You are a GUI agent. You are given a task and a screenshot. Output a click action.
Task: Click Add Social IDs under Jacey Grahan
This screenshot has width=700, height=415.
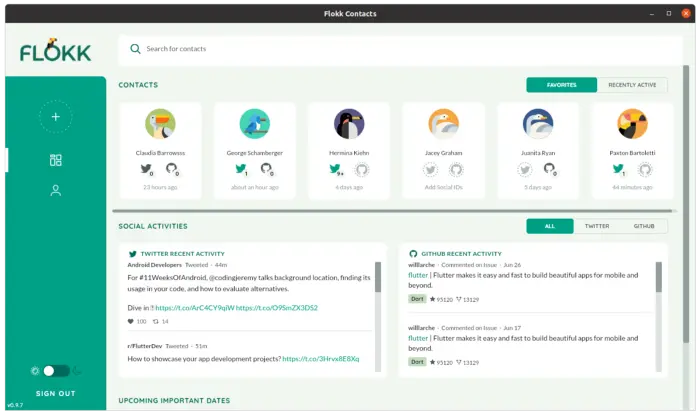click(x=444, y=187)
